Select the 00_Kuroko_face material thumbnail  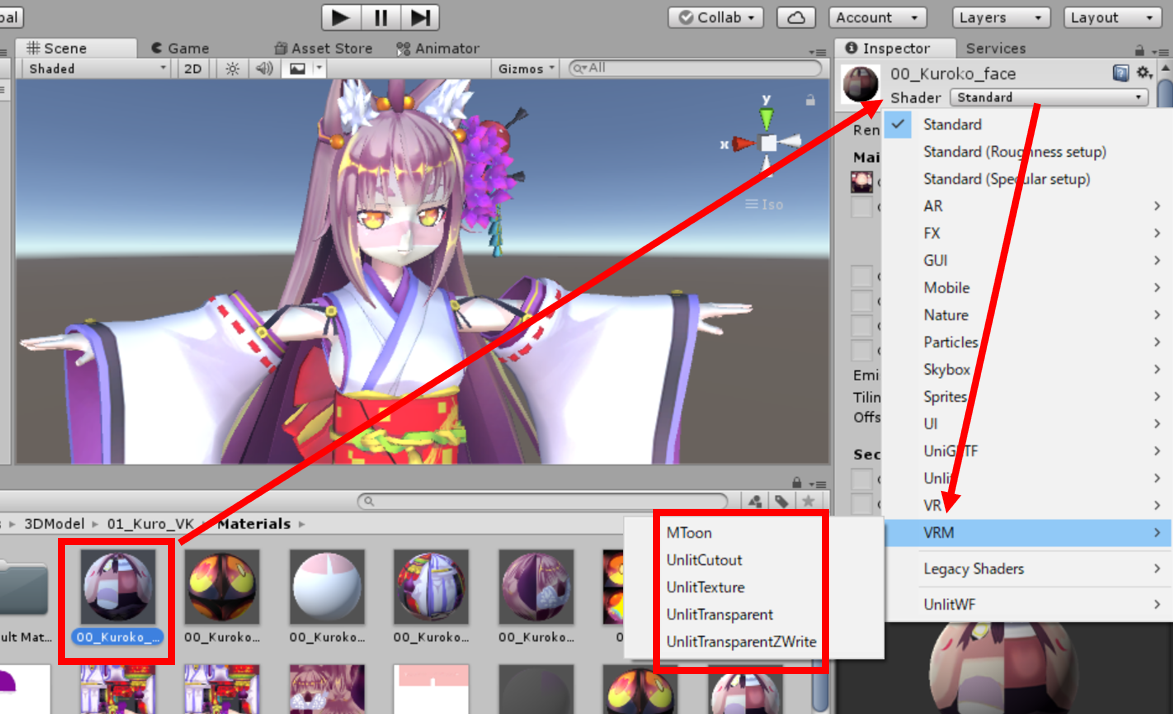[118, 586]
